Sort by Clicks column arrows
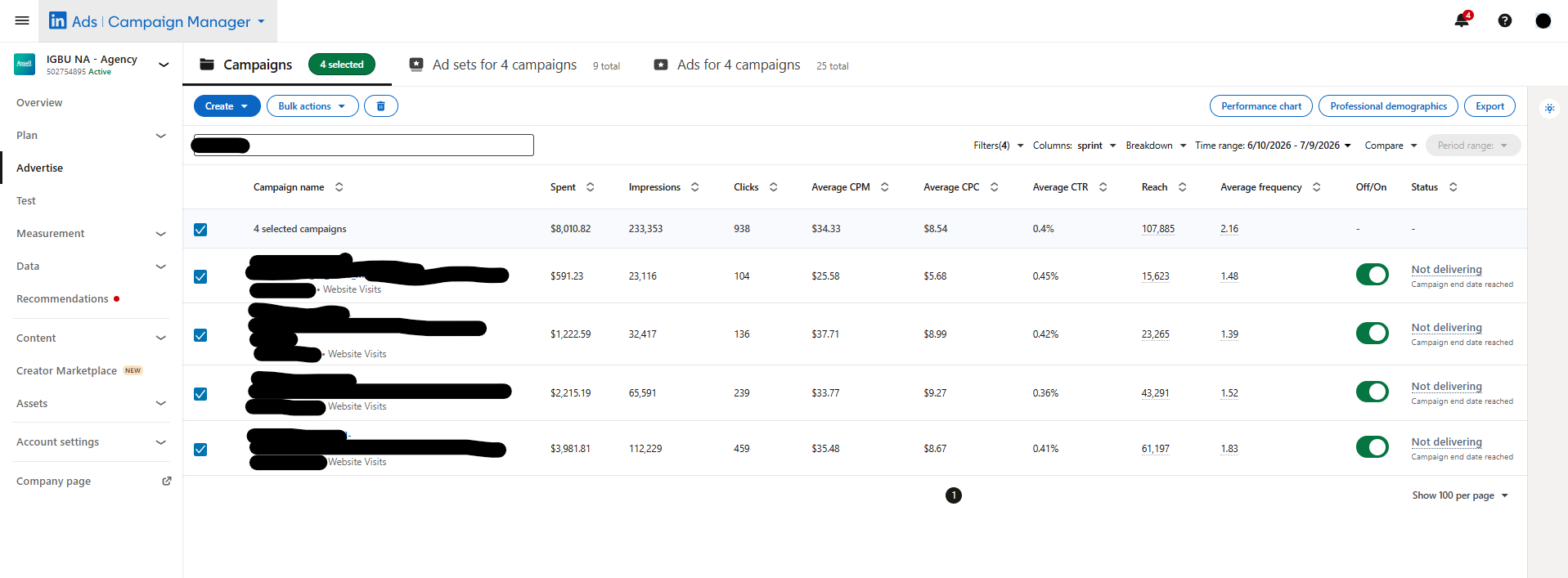The width and height of the screenshot is (1568, 578). tap(774, 187)
